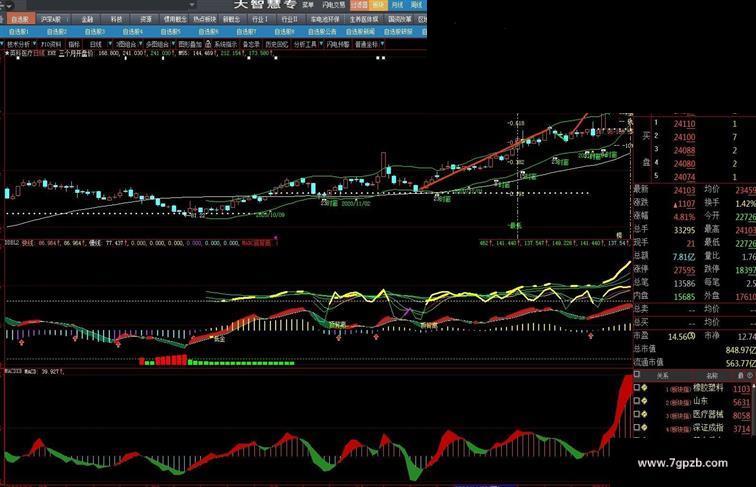Click 图形叠加 overlay button

click(x=190, y=44)
